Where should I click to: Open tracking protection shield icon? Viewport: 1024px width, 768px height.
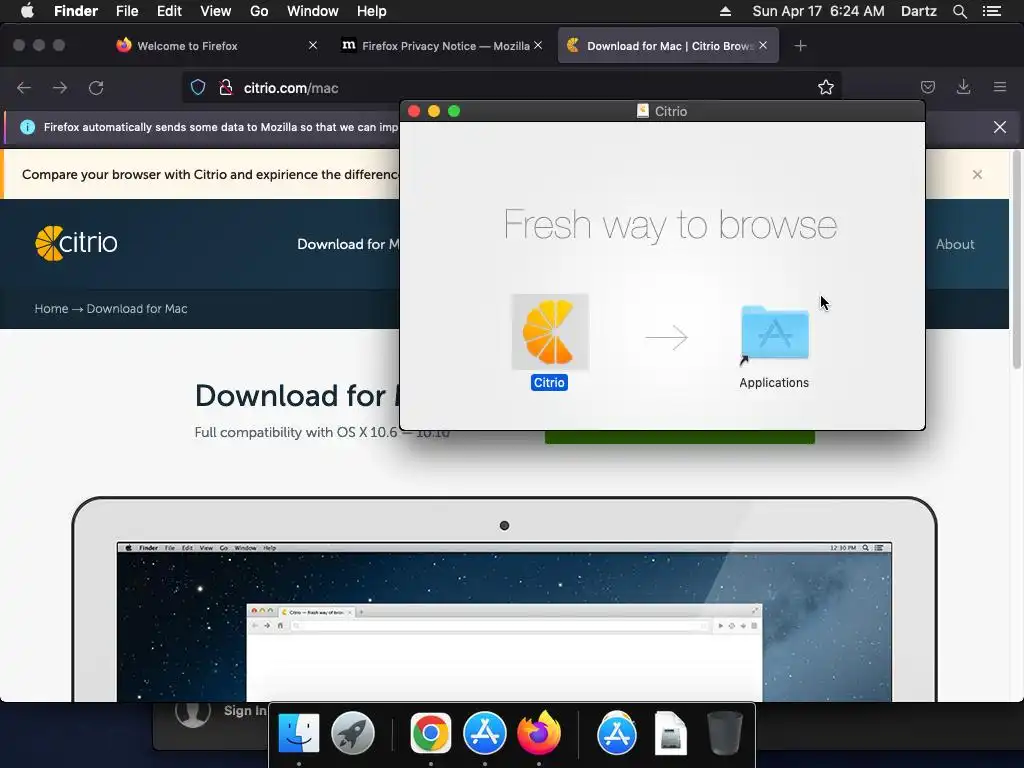pyautogui.click(x=198, y=88)
